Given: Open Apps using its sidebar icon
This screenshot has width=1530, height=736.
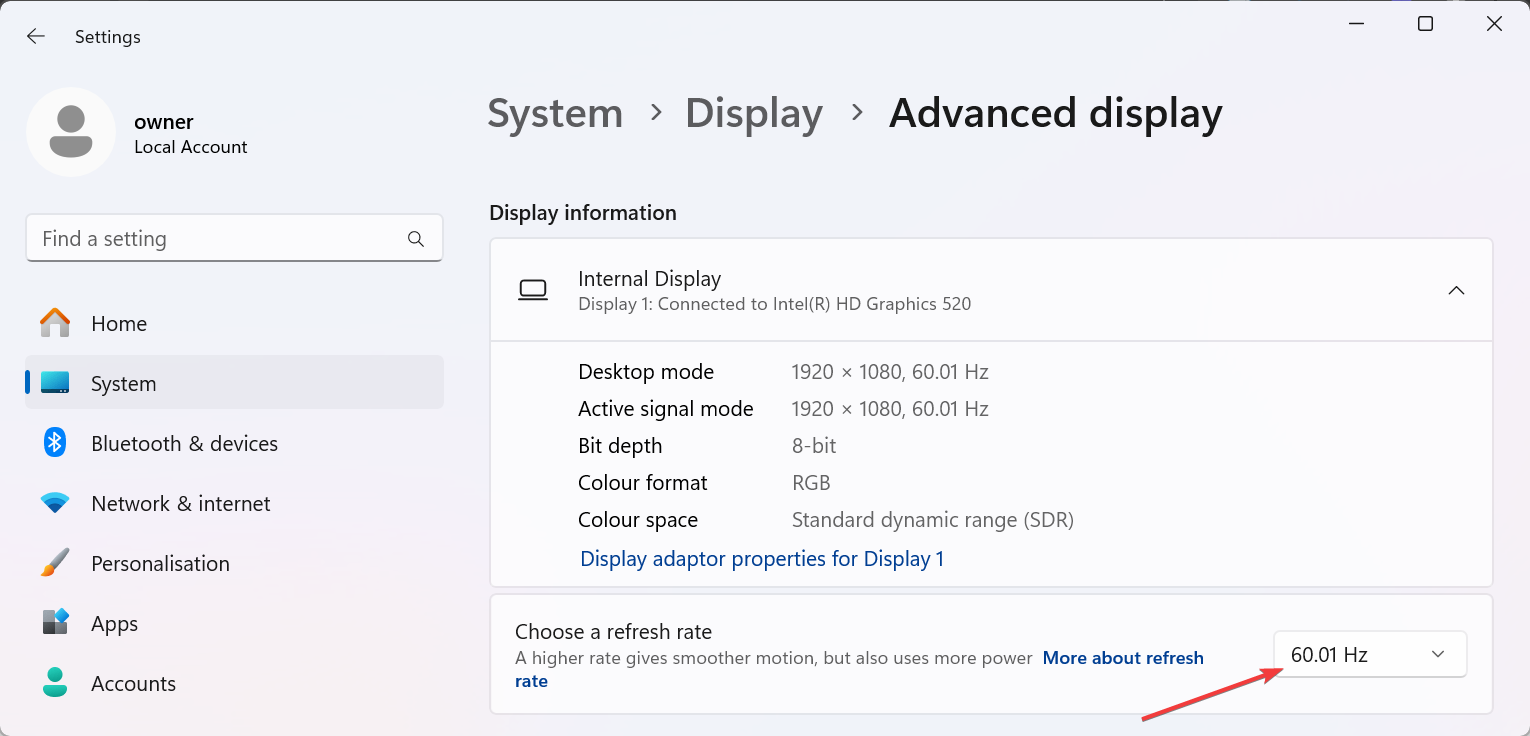Looking at the screenshot, I should (55, 623).
